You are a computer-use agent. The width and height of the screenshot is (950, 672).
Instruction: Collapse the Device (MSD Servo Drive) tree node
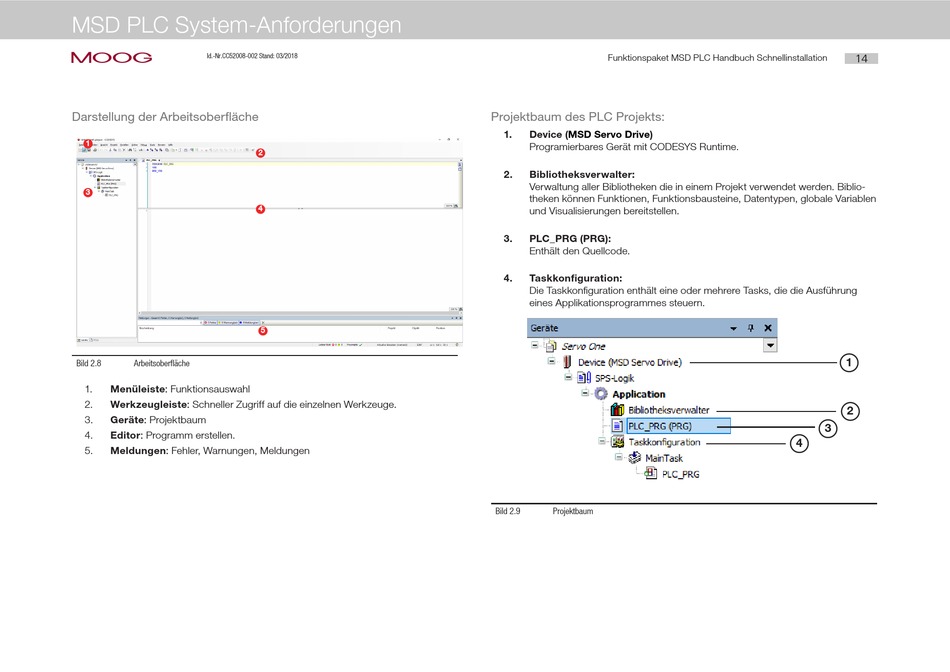pyautogui.click(x=551, y=361)
